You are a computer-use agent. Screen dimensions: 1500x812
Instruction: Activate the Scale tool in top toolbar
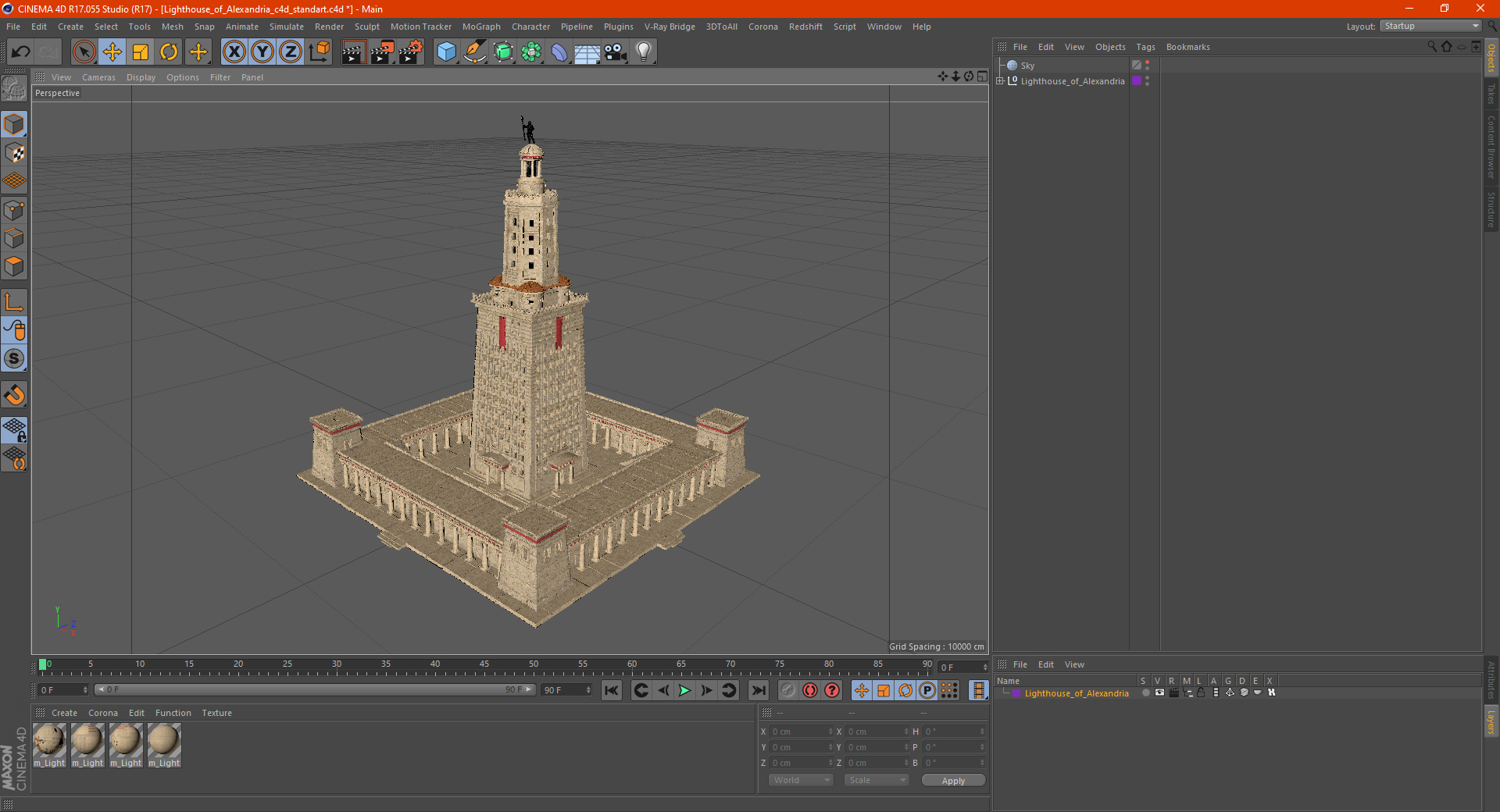[141, 52]
